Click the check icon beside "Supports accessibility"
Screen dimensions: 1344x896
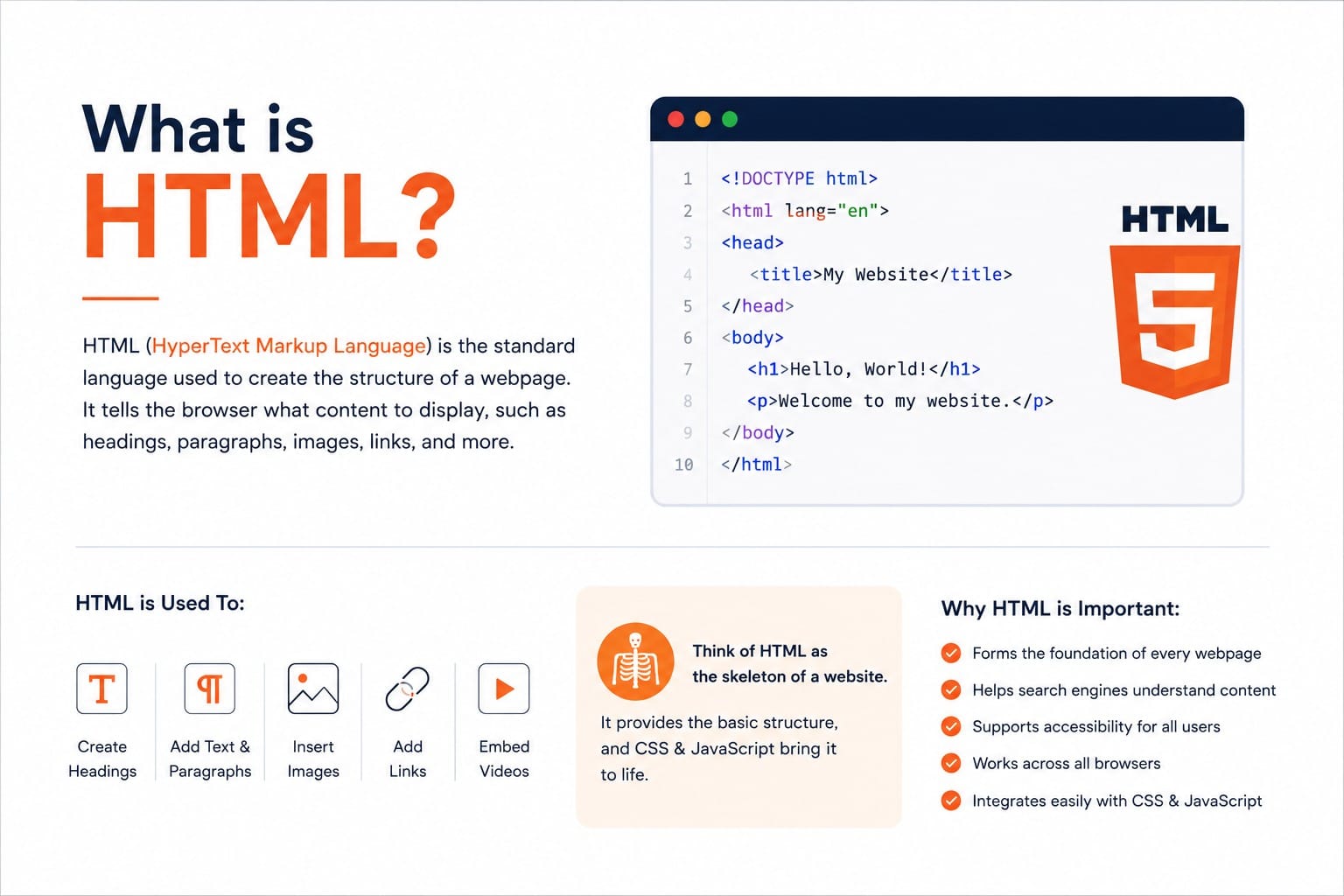pos(951,726)
